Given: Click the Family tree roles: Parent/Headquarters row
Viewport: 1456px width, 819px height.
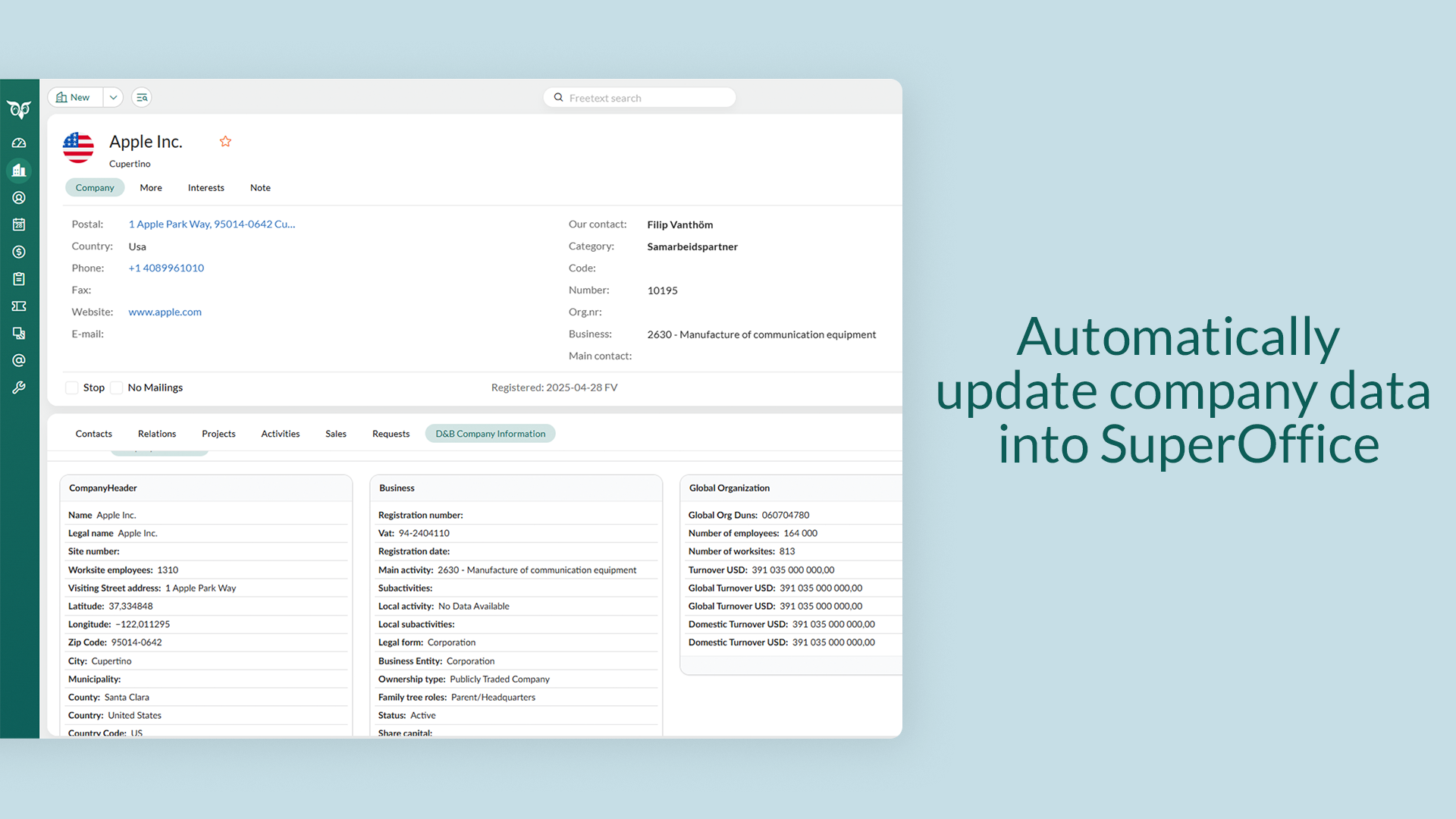Looking at the screenshot, I should click(x=516, y=697).
